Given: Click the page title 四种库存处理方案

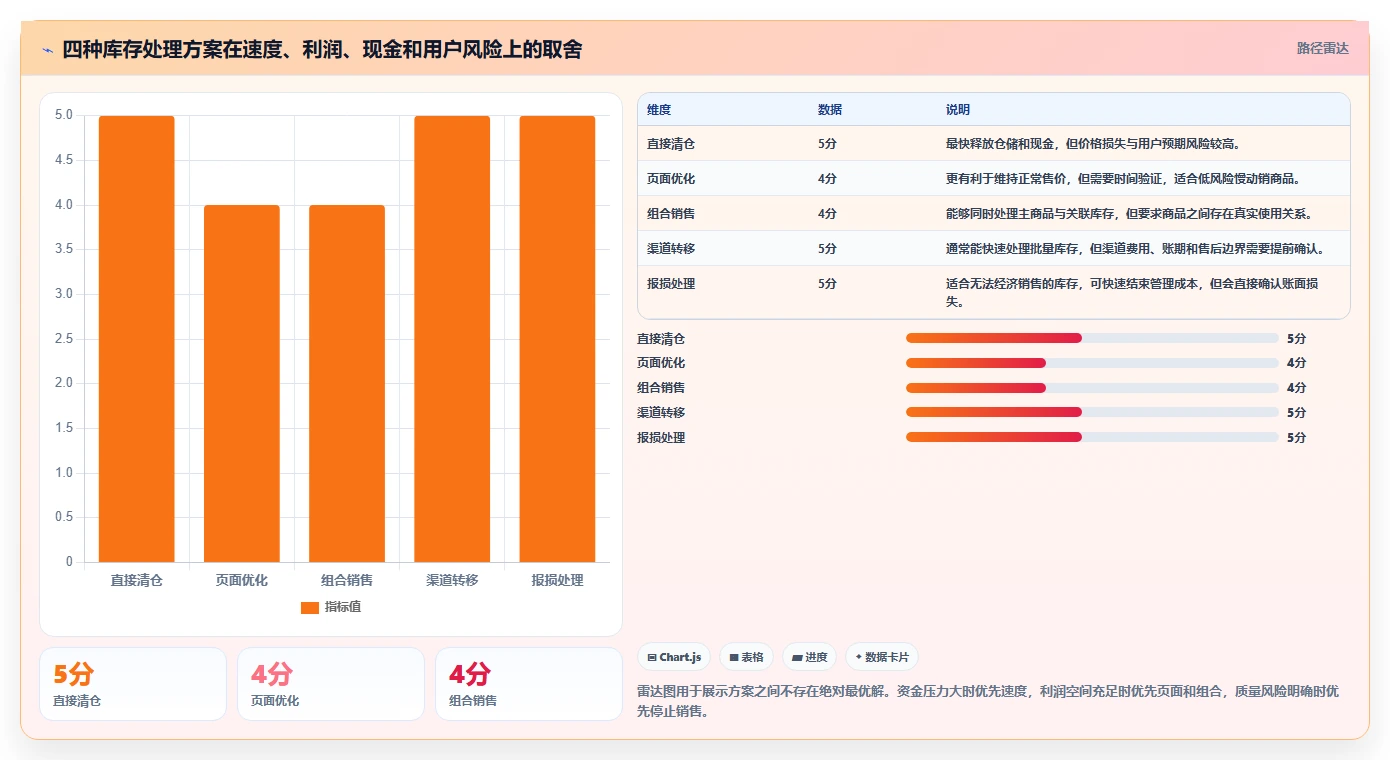Looking at the screenshot, I should [x=322, y=49].
